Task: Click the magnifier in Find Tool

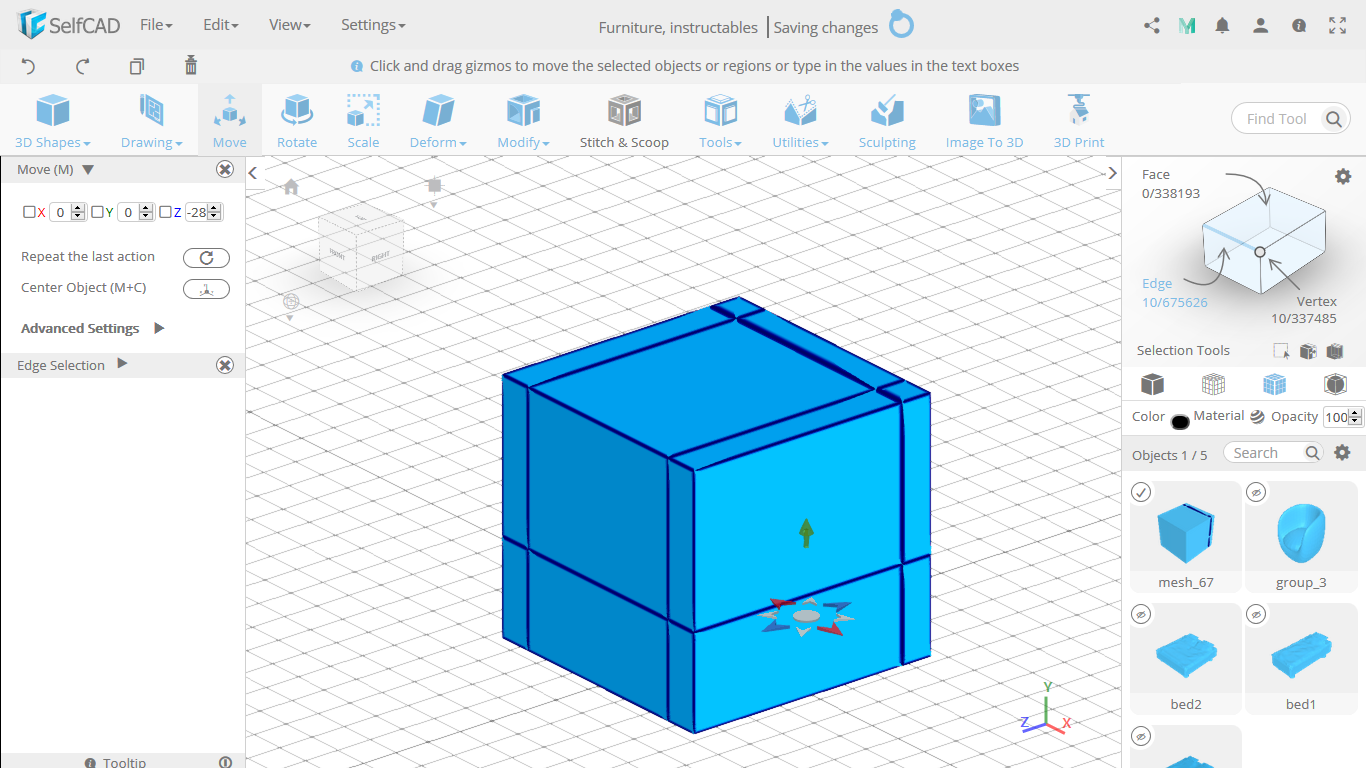Action: [x=1334, y=119]
